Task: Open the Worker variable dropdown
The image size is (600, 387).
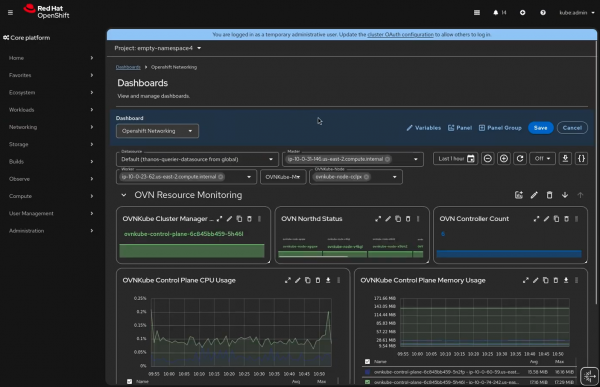Action: click(249, 177)
